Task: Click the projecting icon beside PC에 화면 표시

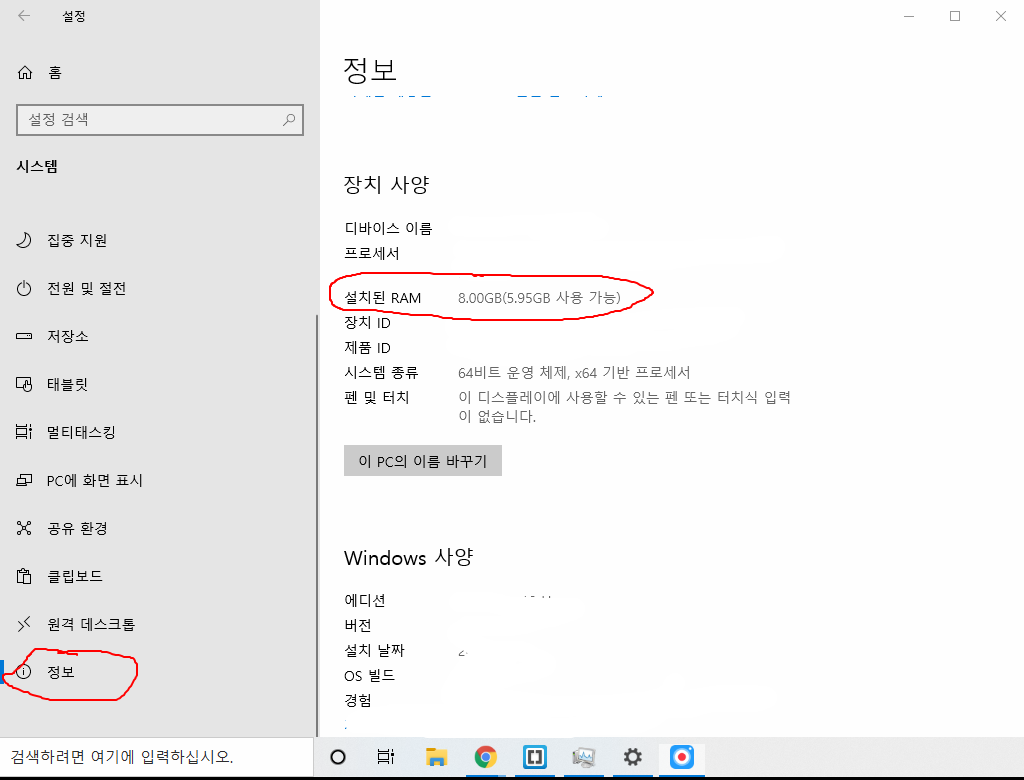Action: [x=24, y=480]
